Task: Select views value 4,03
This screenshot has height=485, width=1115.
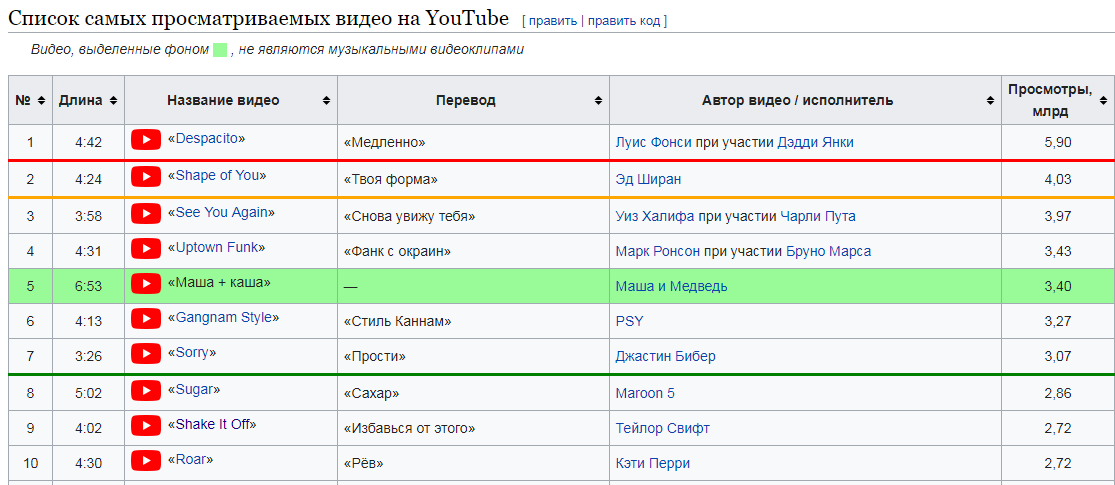Action: point(1057,179)
